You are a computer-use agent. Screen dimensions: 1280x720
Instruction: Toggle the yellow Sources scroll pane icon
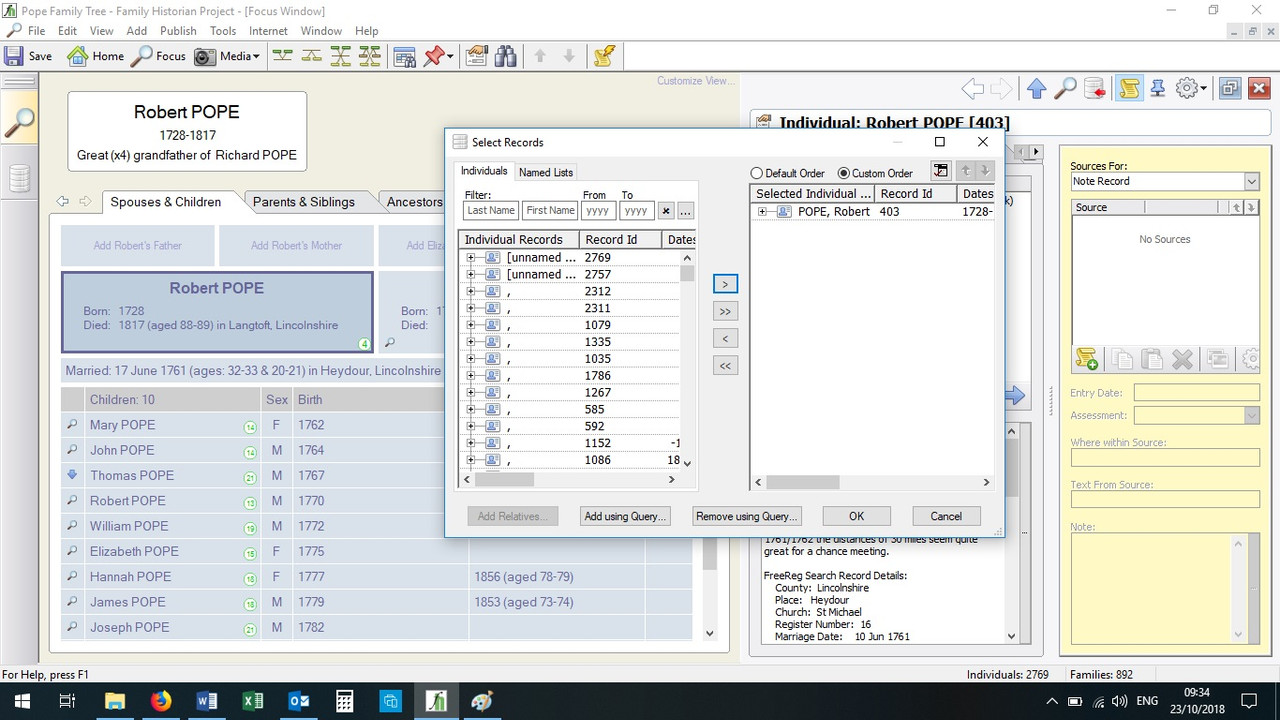point(1129,88)
